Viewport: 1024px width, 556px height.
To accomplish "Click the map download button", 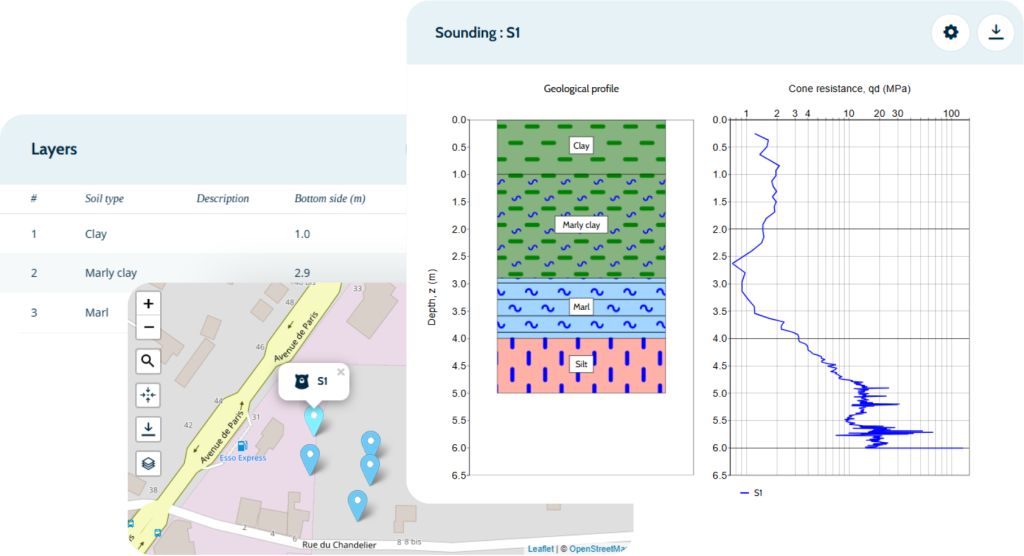I will point(149,429).
